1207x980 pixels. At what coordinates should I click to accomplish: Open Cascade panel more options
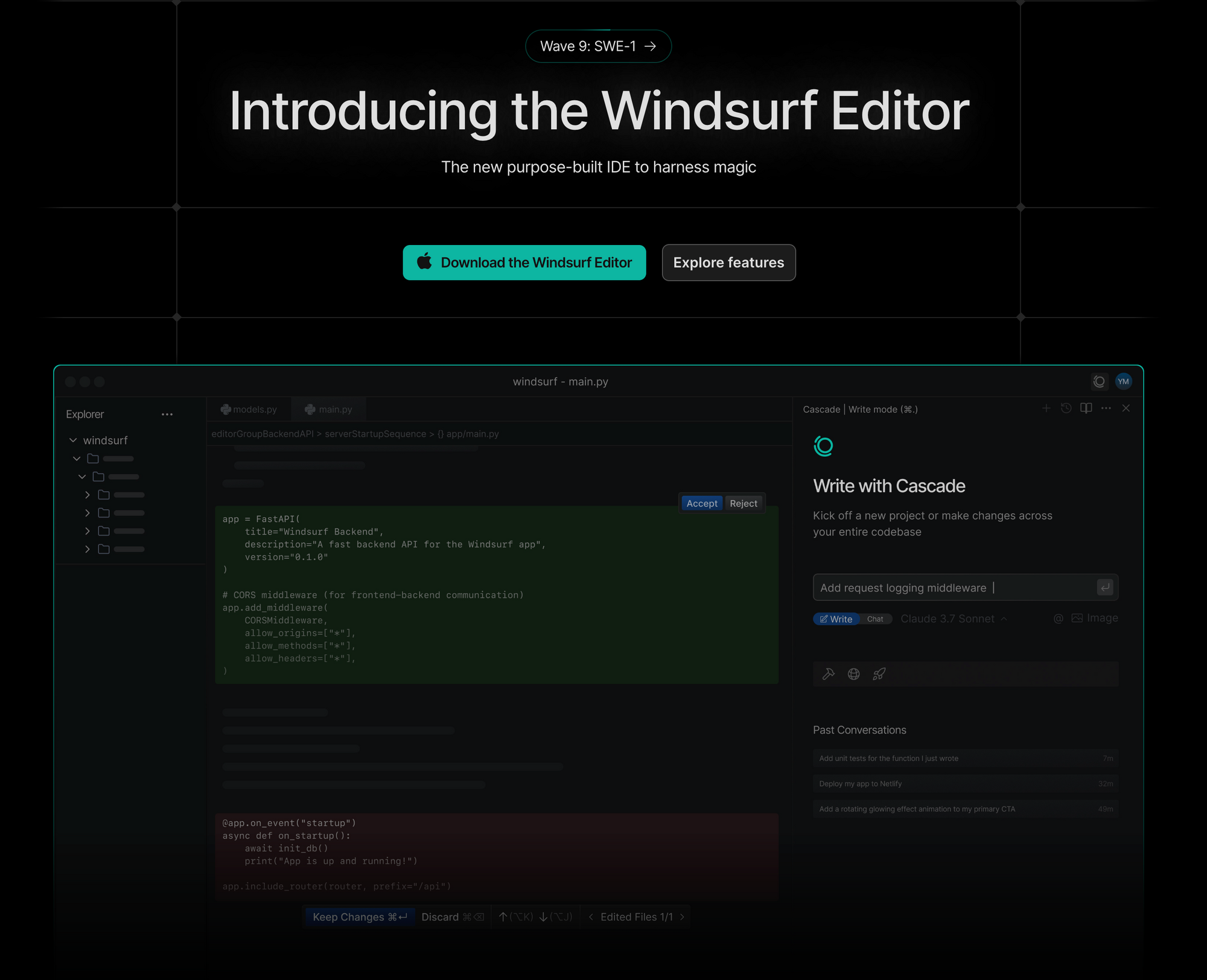pyautogui.click(x=1106, y=409)
